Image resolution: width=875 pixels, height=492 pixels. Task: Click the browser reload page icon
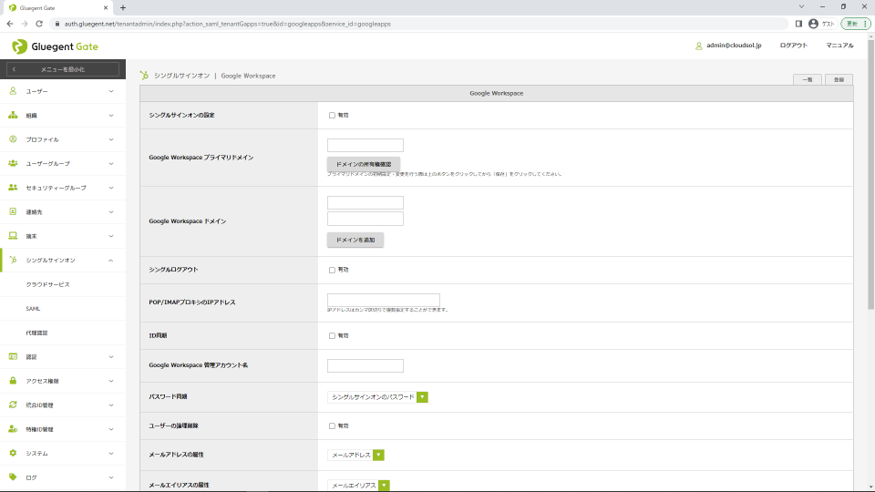coord(39,24)
